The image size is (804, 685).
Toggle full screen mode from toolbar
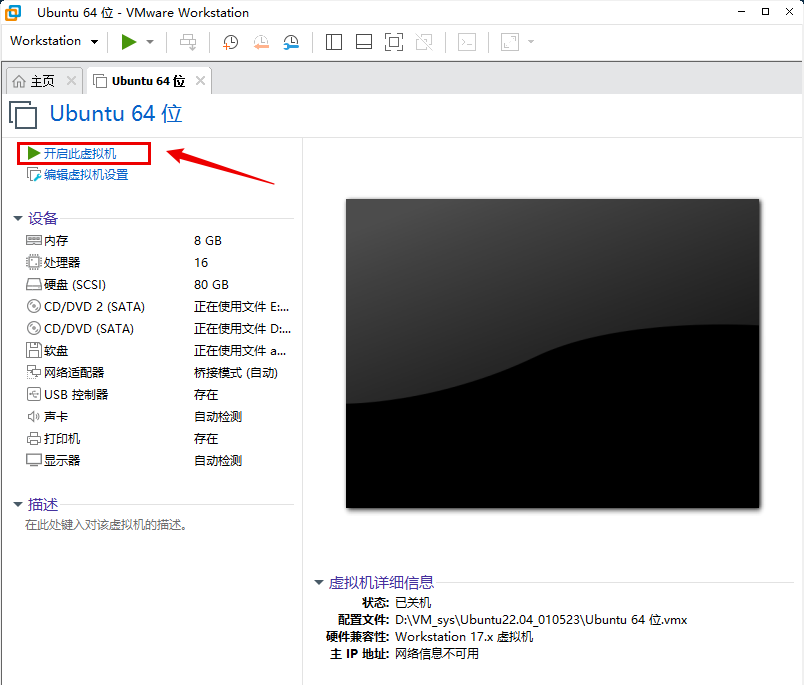click(393, 41)
